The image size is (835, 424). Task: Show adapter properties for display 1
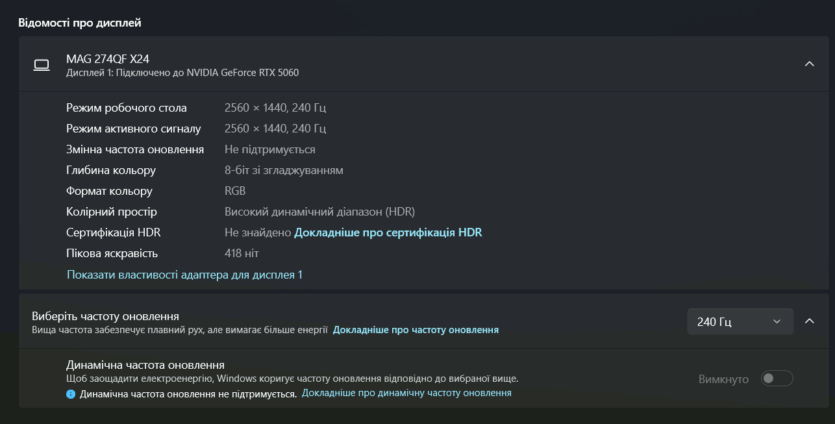coord(184,274)
